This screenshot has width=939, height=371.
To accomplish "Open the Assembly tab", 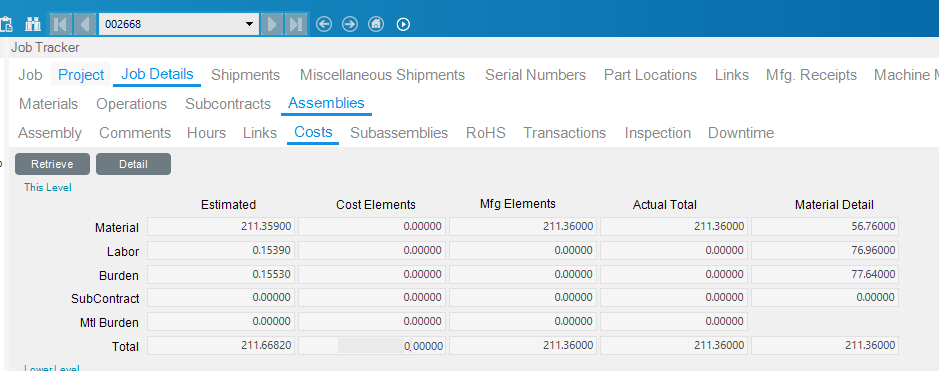I will [x=50, y=133].
